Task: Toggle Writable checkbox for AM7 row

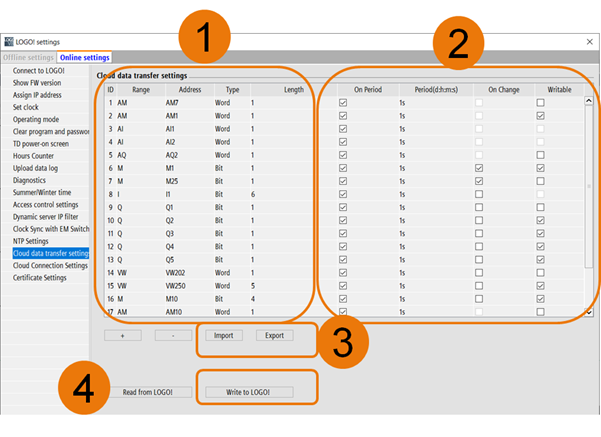Action: tap(540, 103)
